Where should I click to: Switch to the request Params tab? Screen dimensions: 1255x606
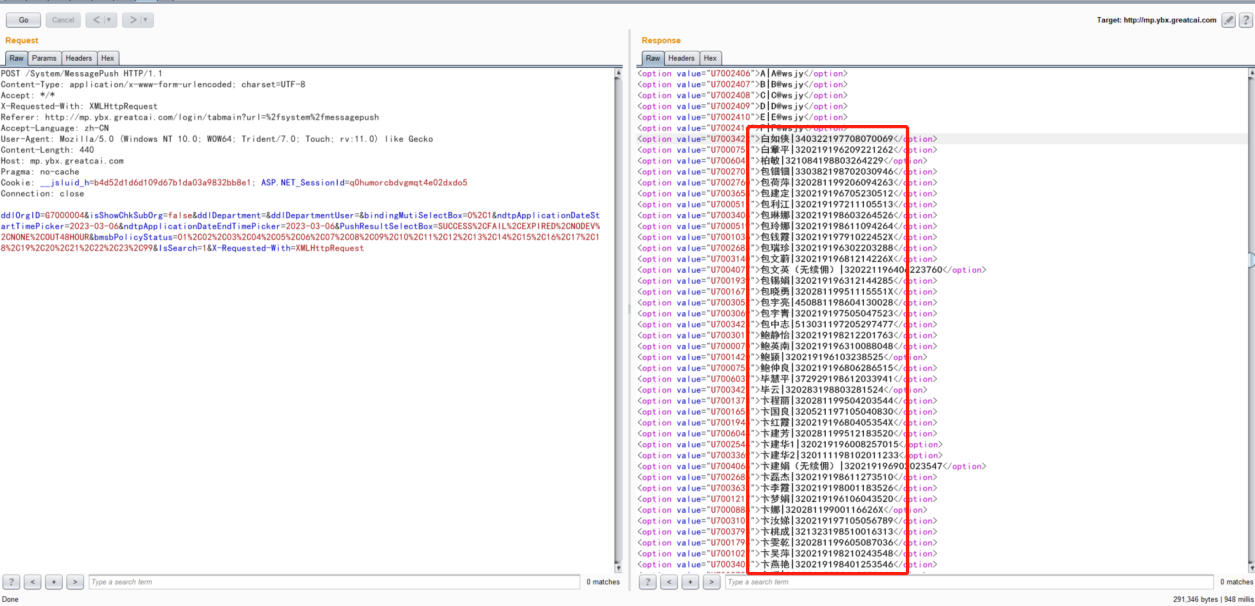[43, 58]
